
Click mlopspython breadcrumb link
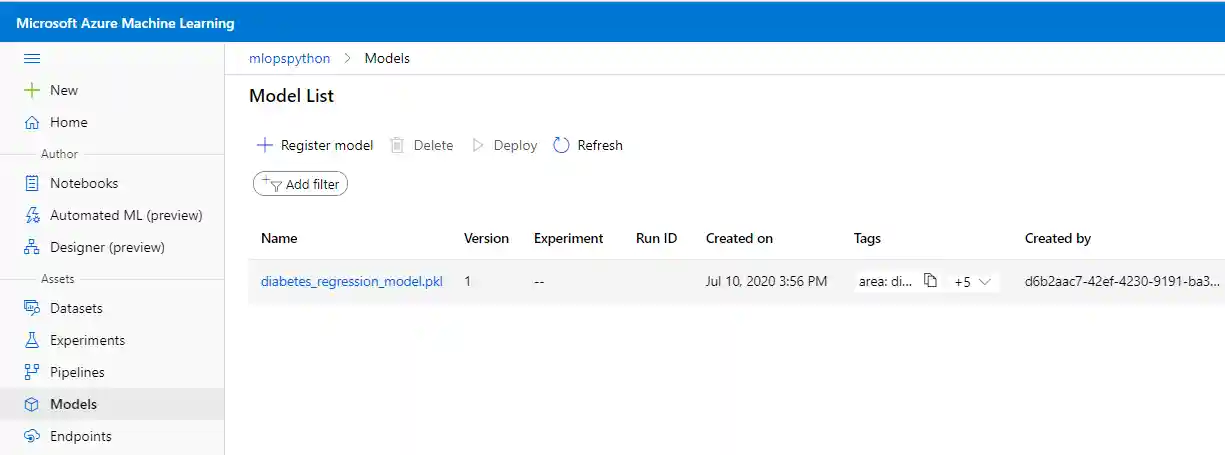click(289, 58)
